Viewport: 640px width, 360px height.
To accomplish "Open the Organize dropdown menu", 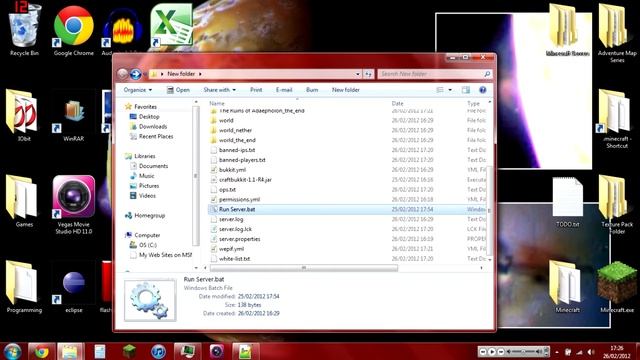I will click(x=138, y=90).
